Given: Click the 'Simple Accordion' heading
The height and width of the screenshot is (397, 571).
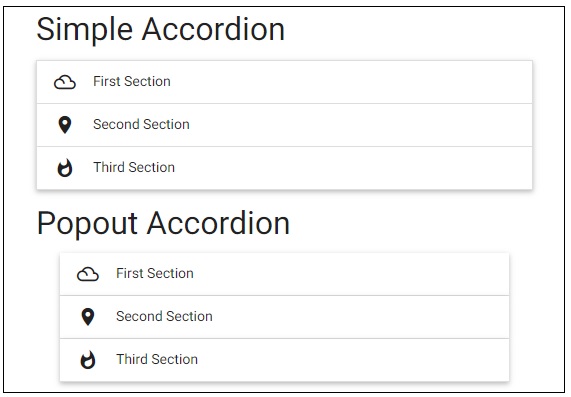Looking at the screenshot, I should pyautogui.click(x=161, y=30).
